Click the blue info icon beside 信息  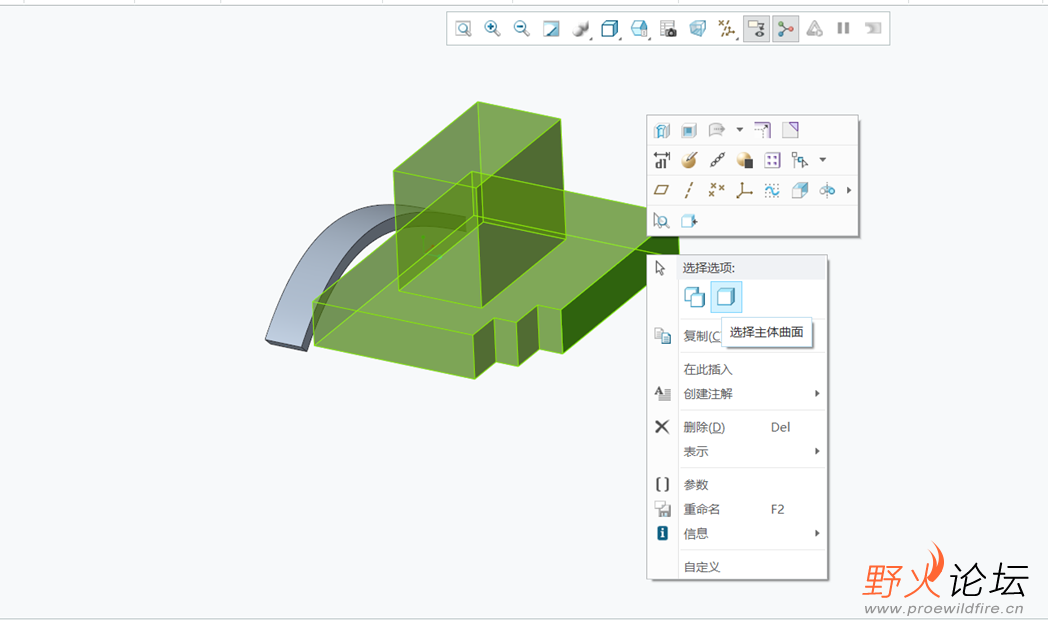(662, 533)
